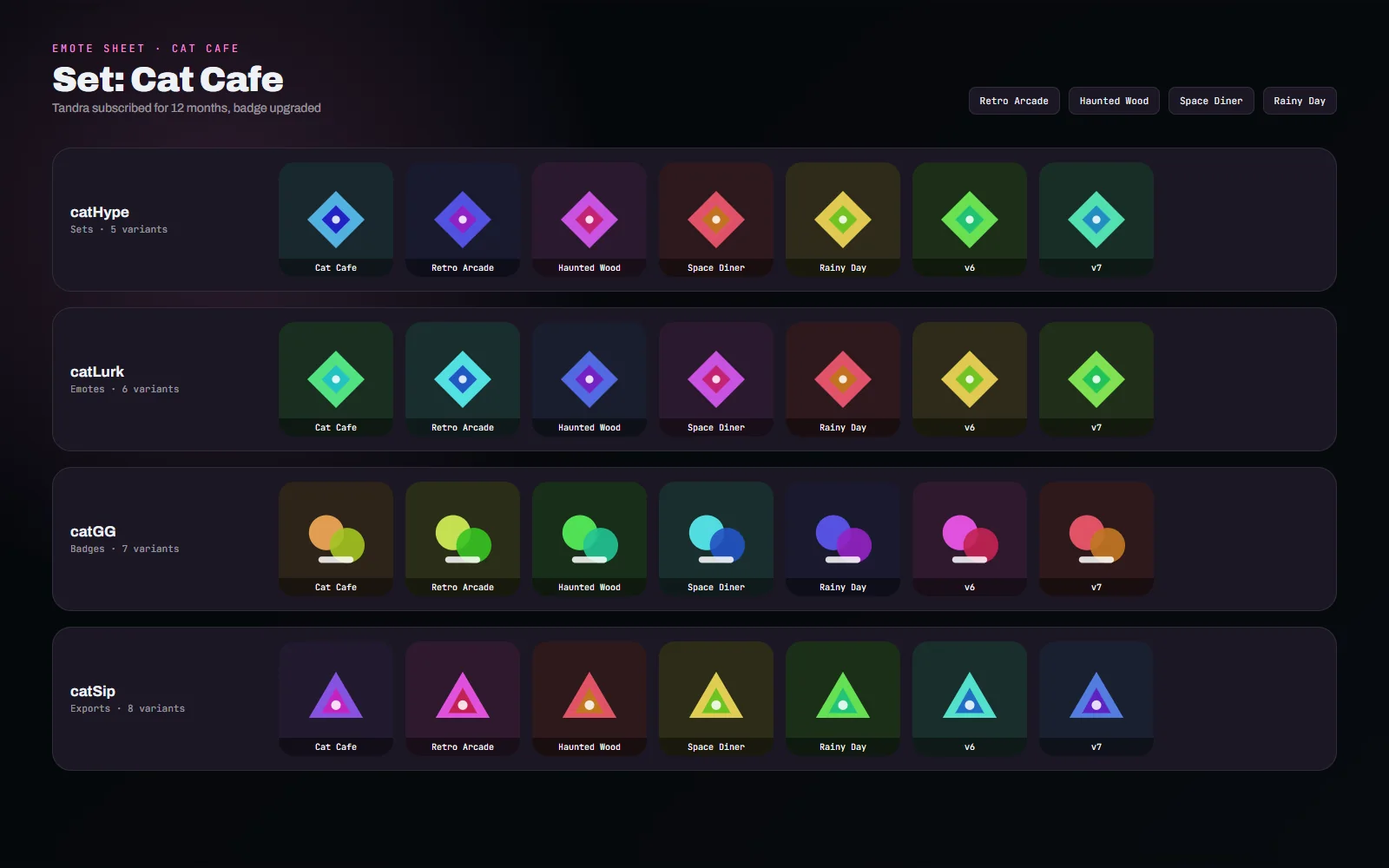The width and height of the screenshot is (1389, 868).
Task: Select catLurk Space Diner diamond emote
Action: coord(716,379)
